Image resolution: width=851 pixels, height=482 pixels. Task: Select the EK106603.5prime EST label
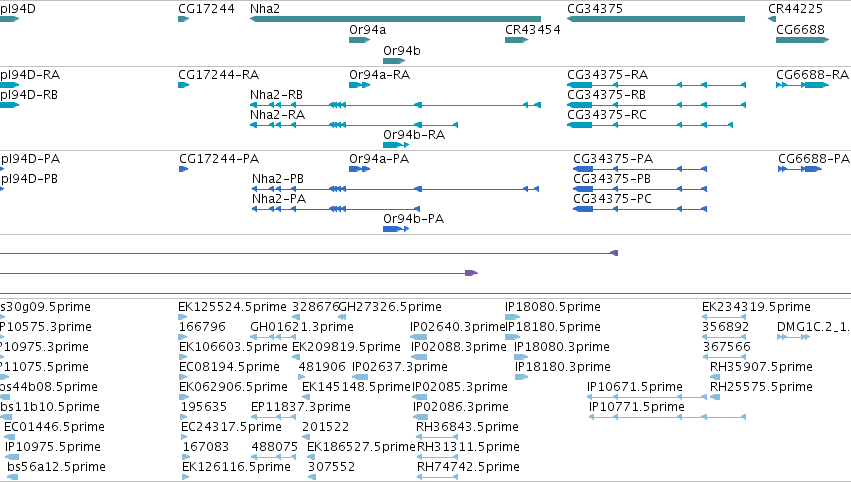tap(233, 347)
